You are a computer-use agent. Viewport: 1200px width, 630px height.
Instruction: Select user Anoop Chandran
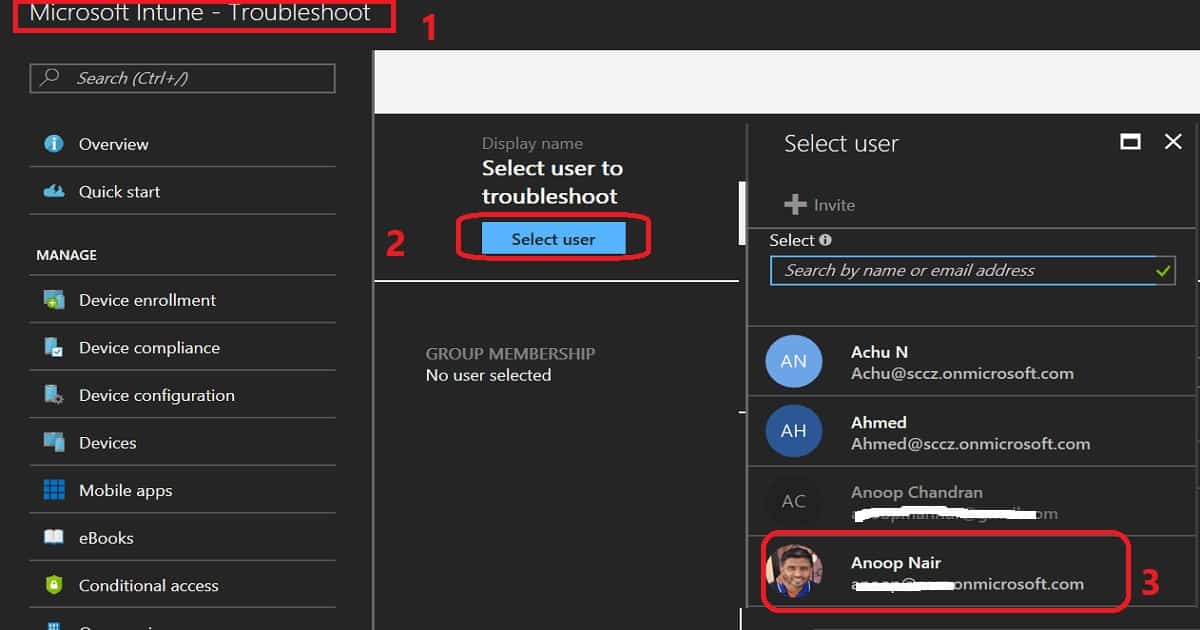tap(972, 501)
